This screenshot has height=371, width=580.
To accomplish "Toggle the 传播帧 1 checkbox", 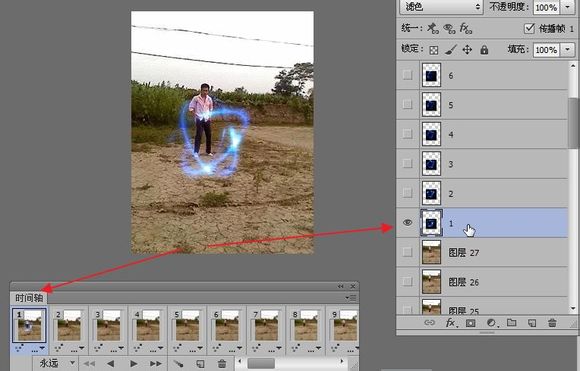I will [529, 28].
